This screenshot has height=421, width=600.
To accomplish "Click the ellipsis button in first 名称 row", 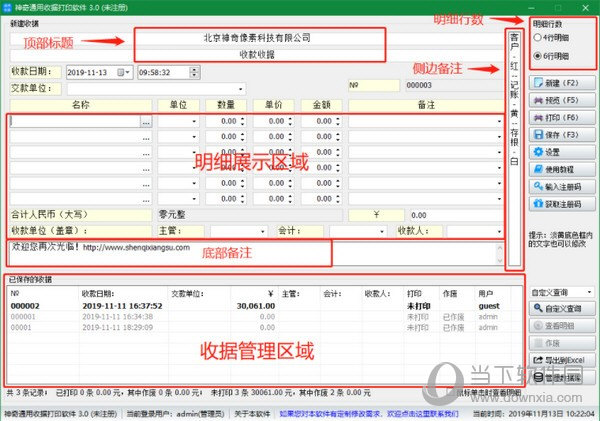I will click(x=146, y=122).
